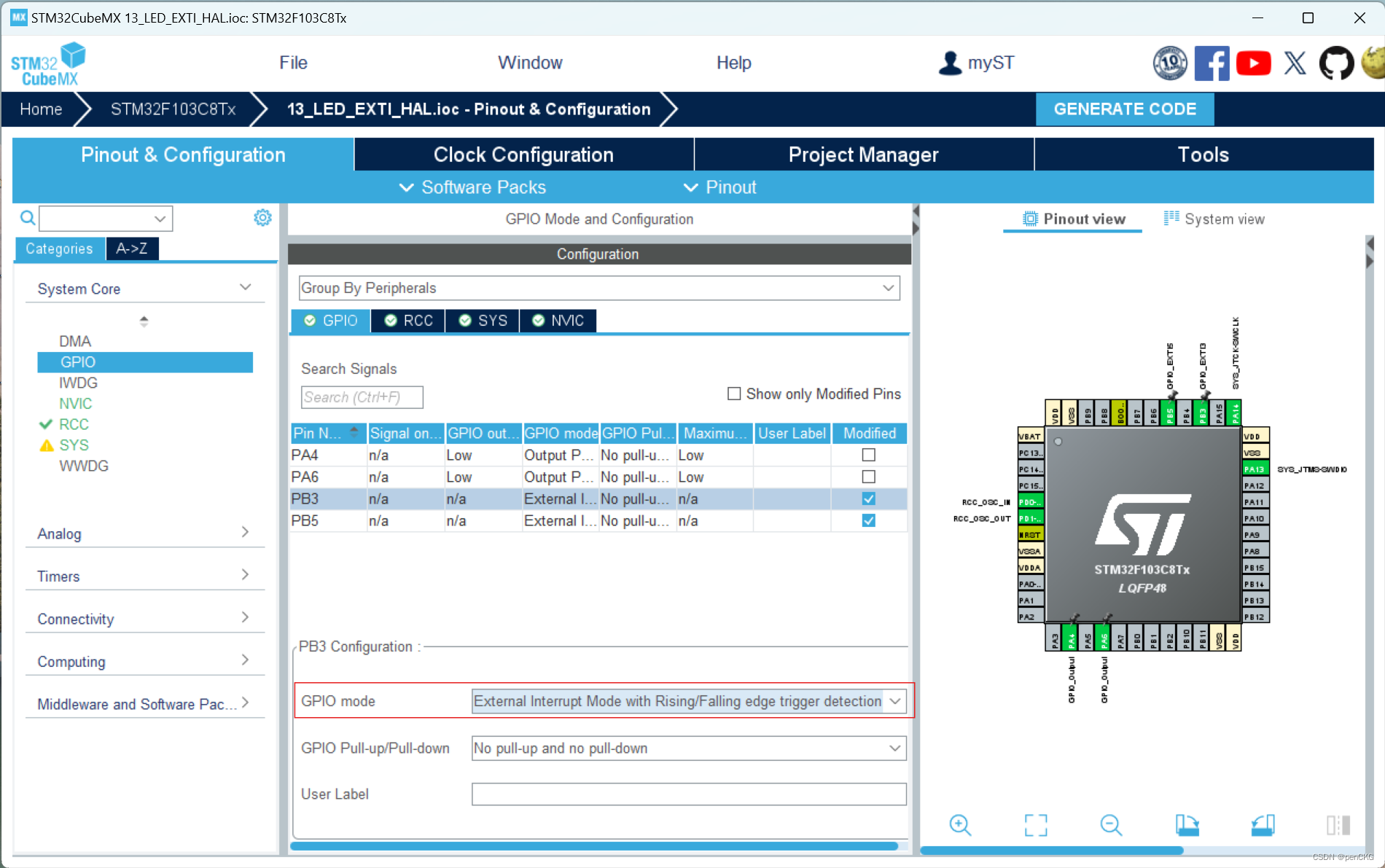Screen dimensions: 1385x868
Task: Open the Window menu
Action: click(x=530, y=63)
